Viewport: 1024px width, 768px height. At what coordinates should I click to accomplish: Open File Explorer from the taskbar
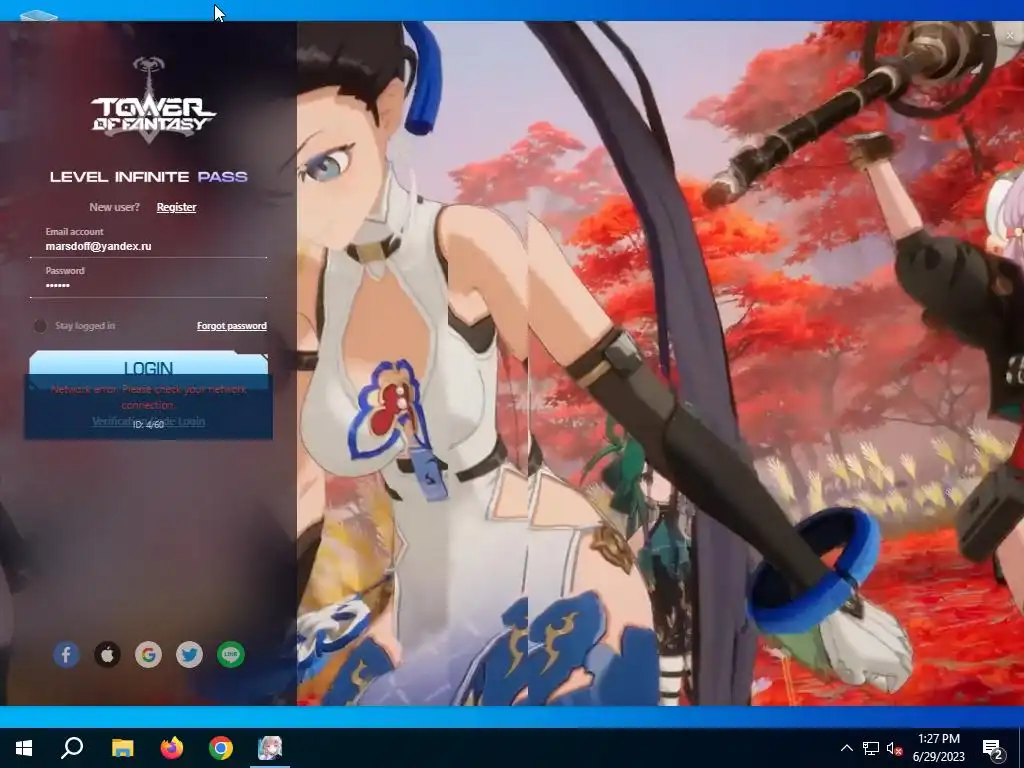click(122, 748)
